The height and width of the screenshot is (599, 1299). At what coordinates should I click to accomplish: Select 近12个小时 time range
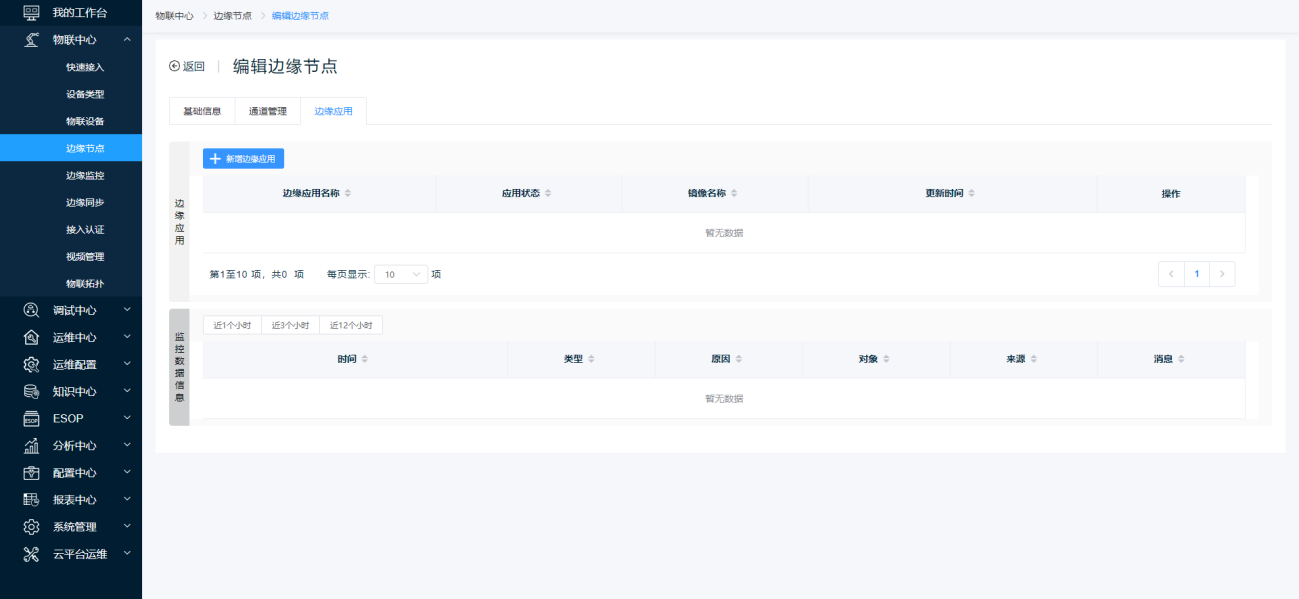[351, 325]
